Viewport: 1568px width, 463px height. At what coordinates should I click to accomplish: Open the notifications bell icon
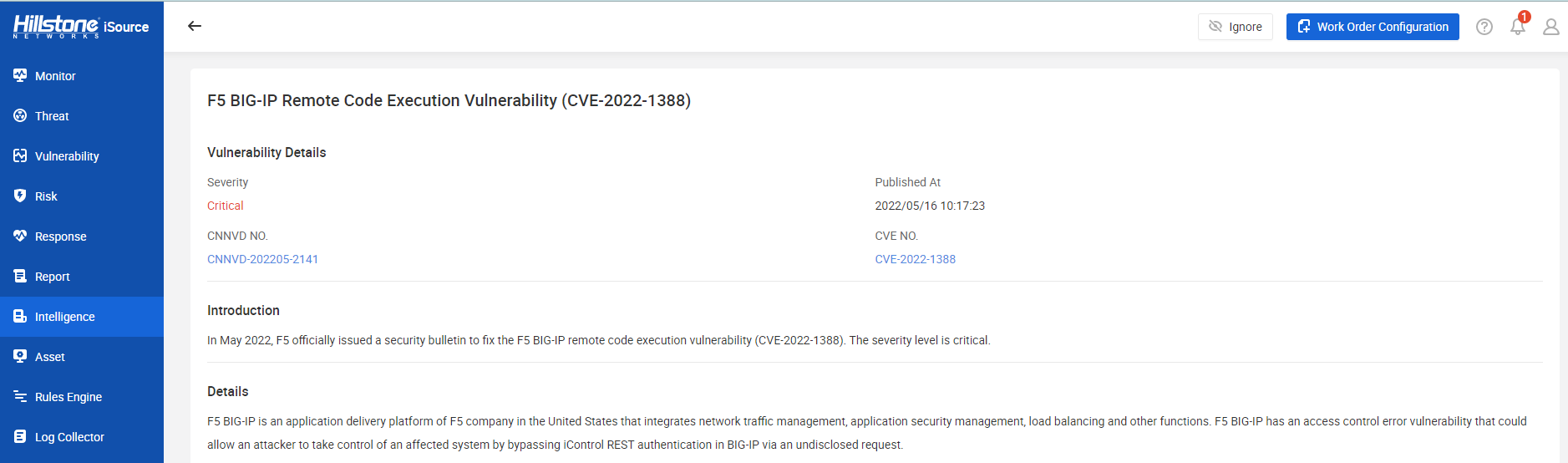pyautogui.click(x=1518, y=27)
